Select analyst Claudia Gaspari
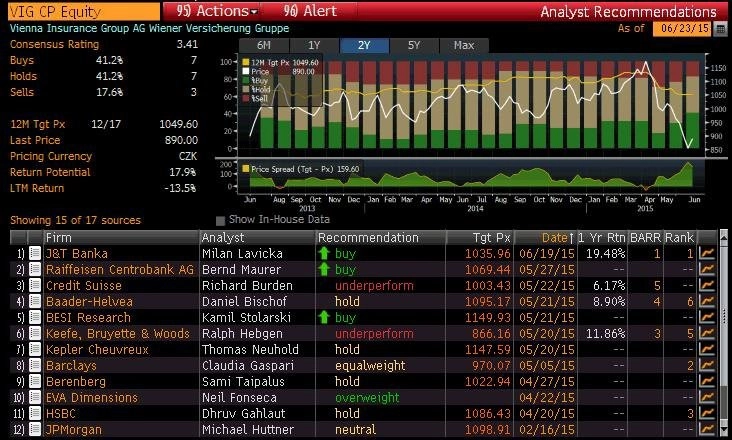 [248, 365]
